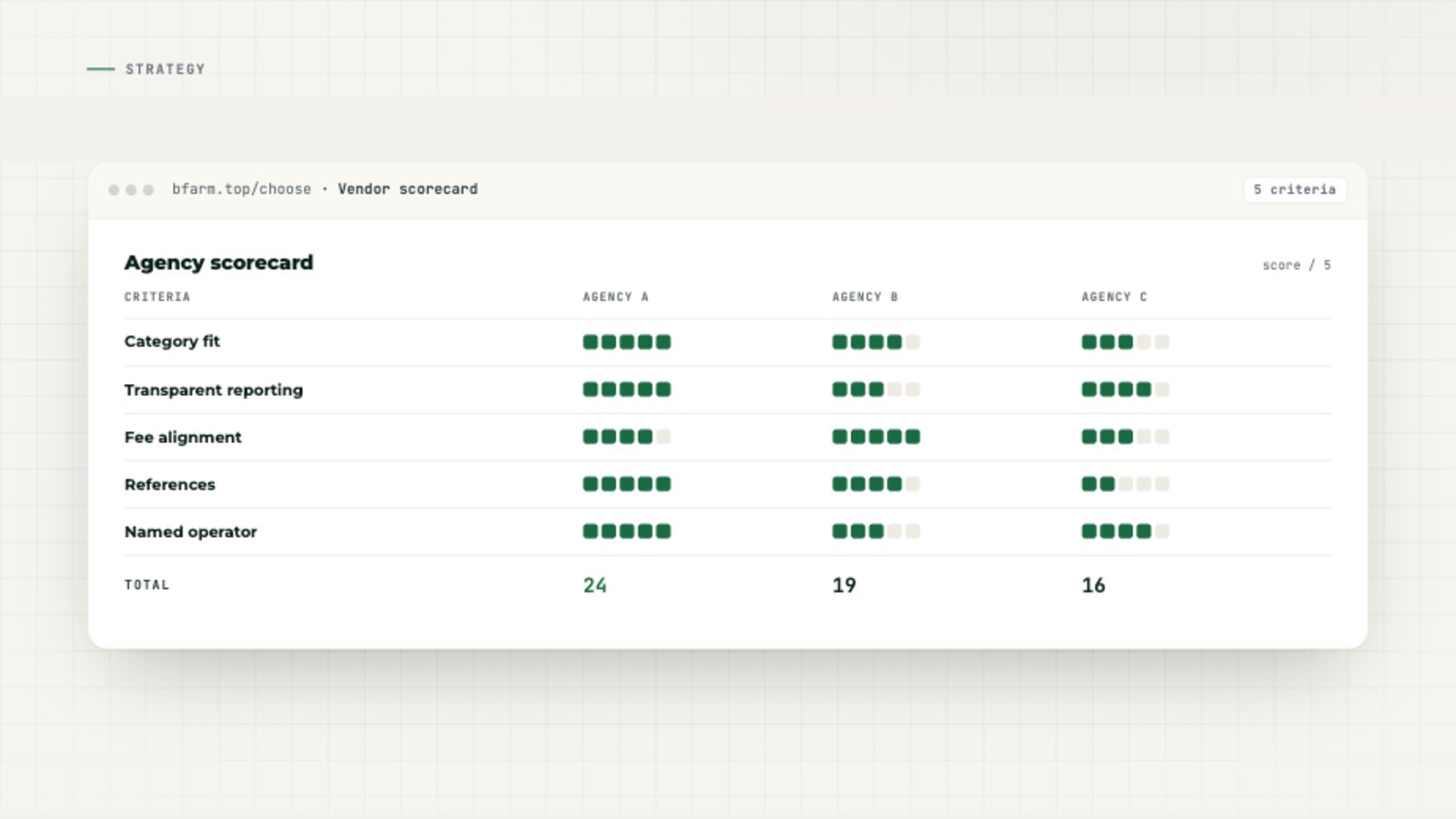1456x819 pixels.
Task: Click Agency A total of 24
Action: coord(595,585)
